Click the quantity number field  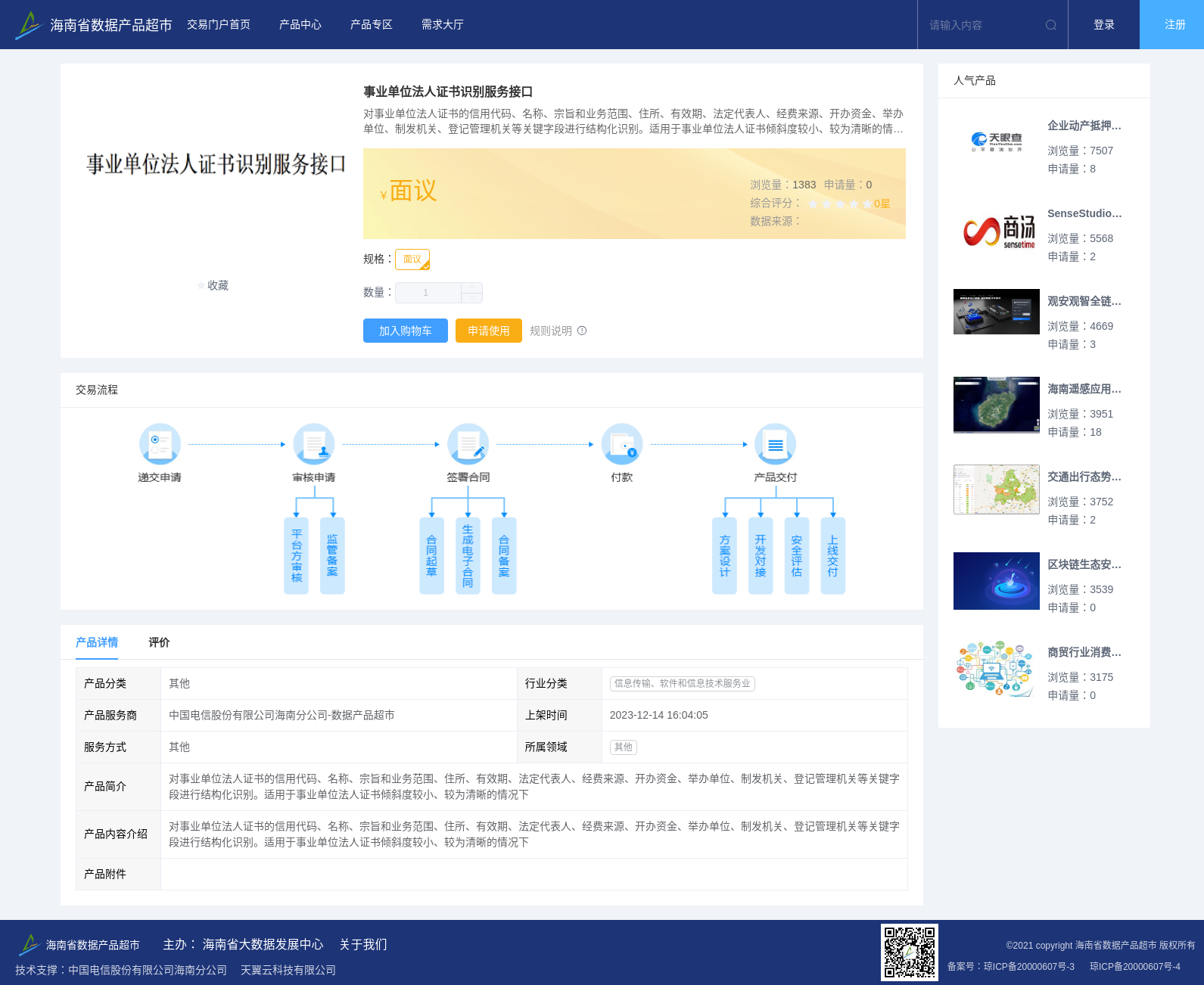point(428,293)
